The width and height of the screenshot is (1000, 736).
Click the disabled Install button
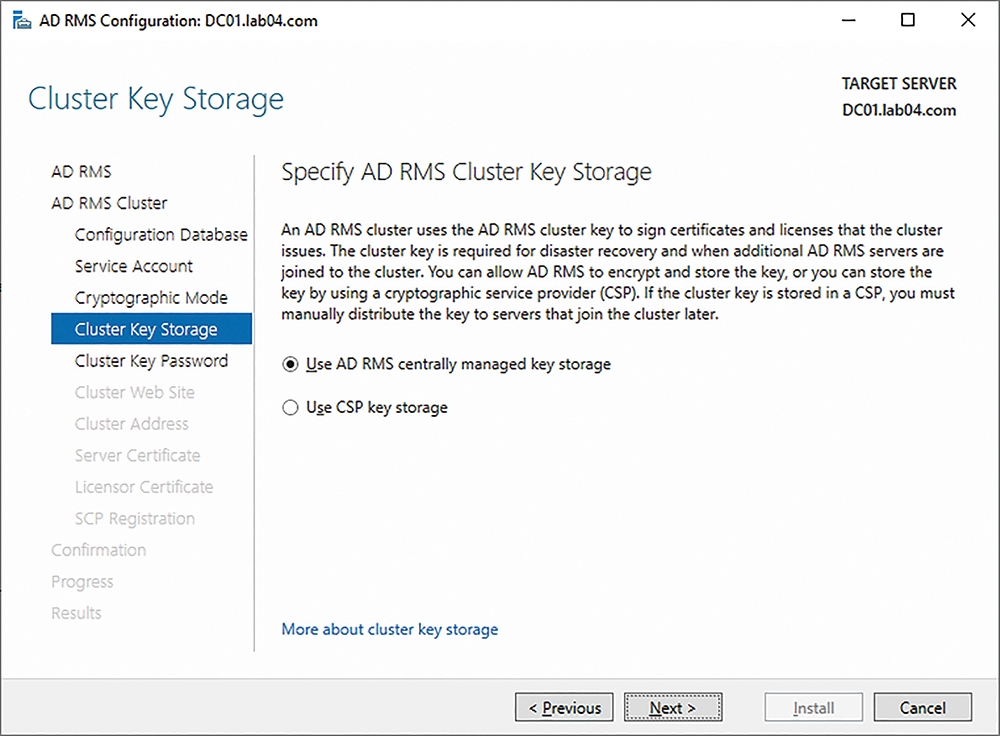pos(814,707)
